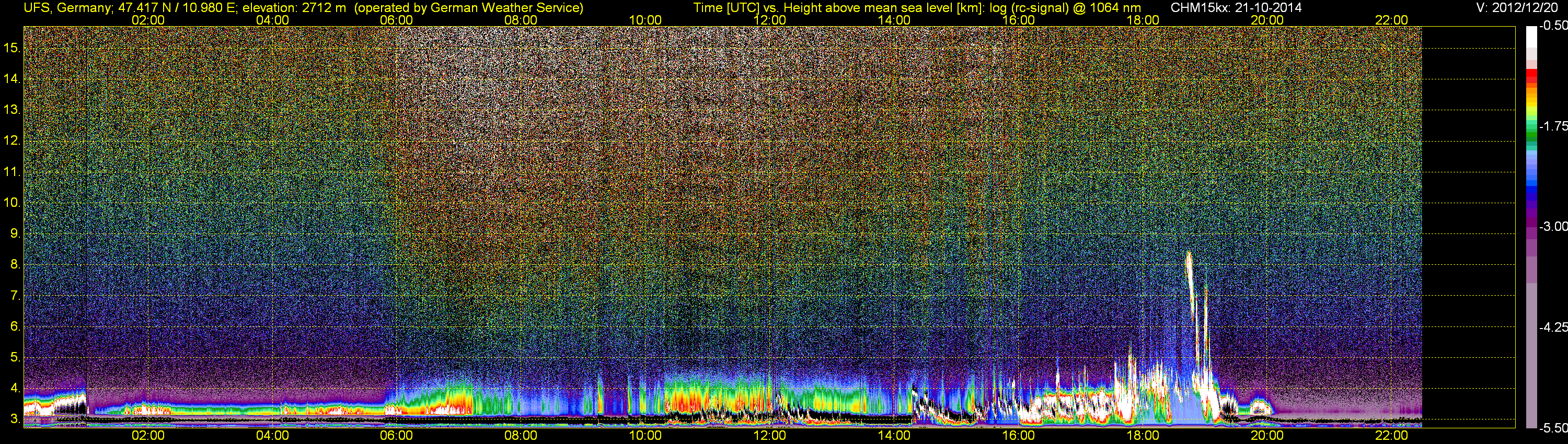
Task: Click the '20:00' label on the top time axis
Action: [1267, 20]
